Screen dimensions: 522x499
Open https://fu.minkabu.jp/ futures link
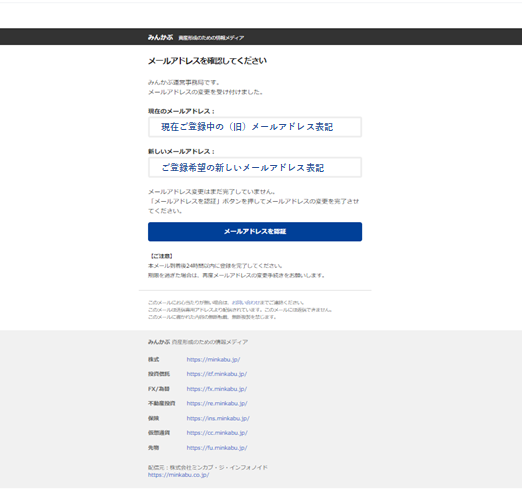217,448
